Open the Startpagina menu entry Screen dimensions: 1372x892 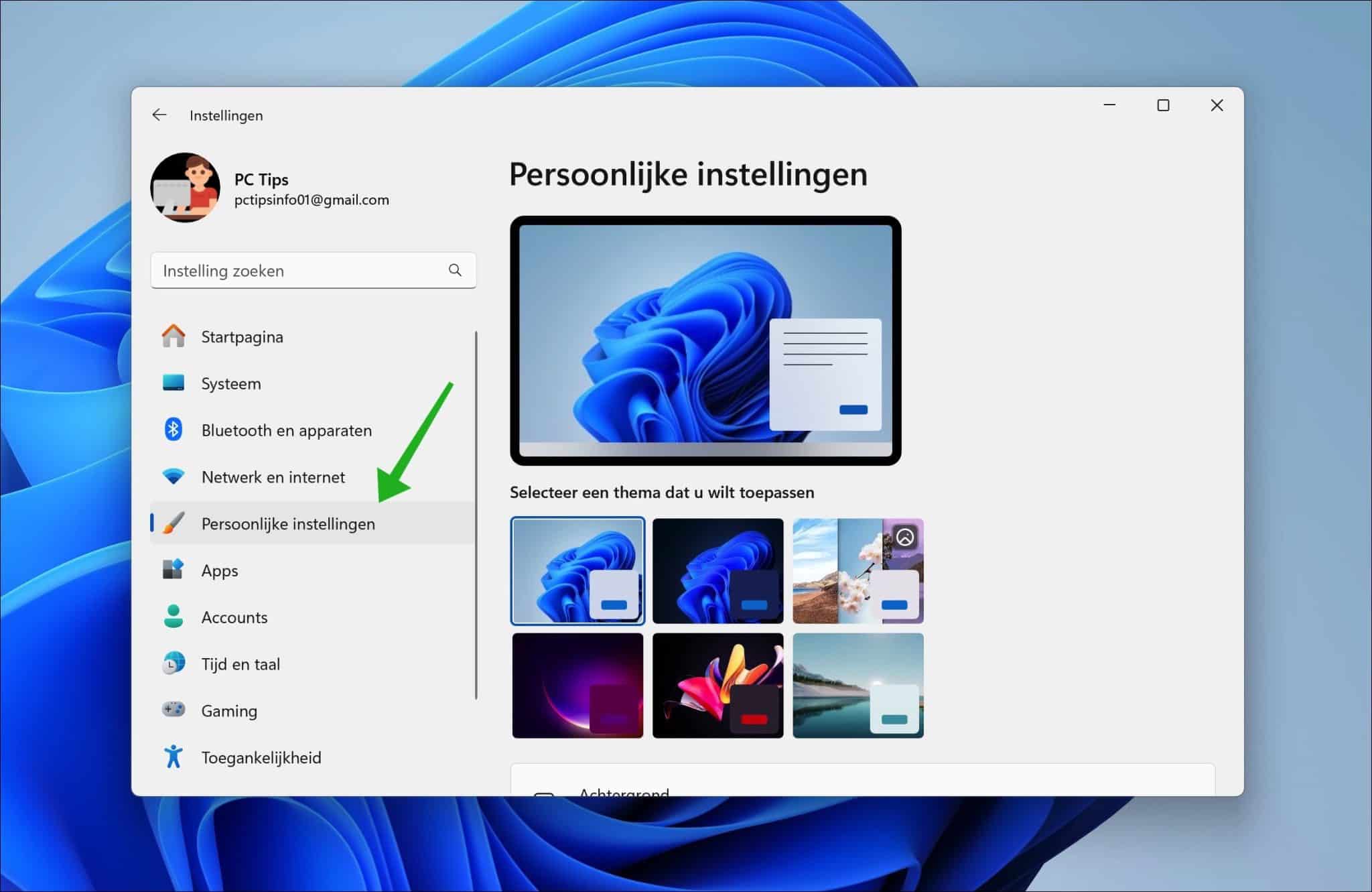pyautogui.click(x=241, y=336)
